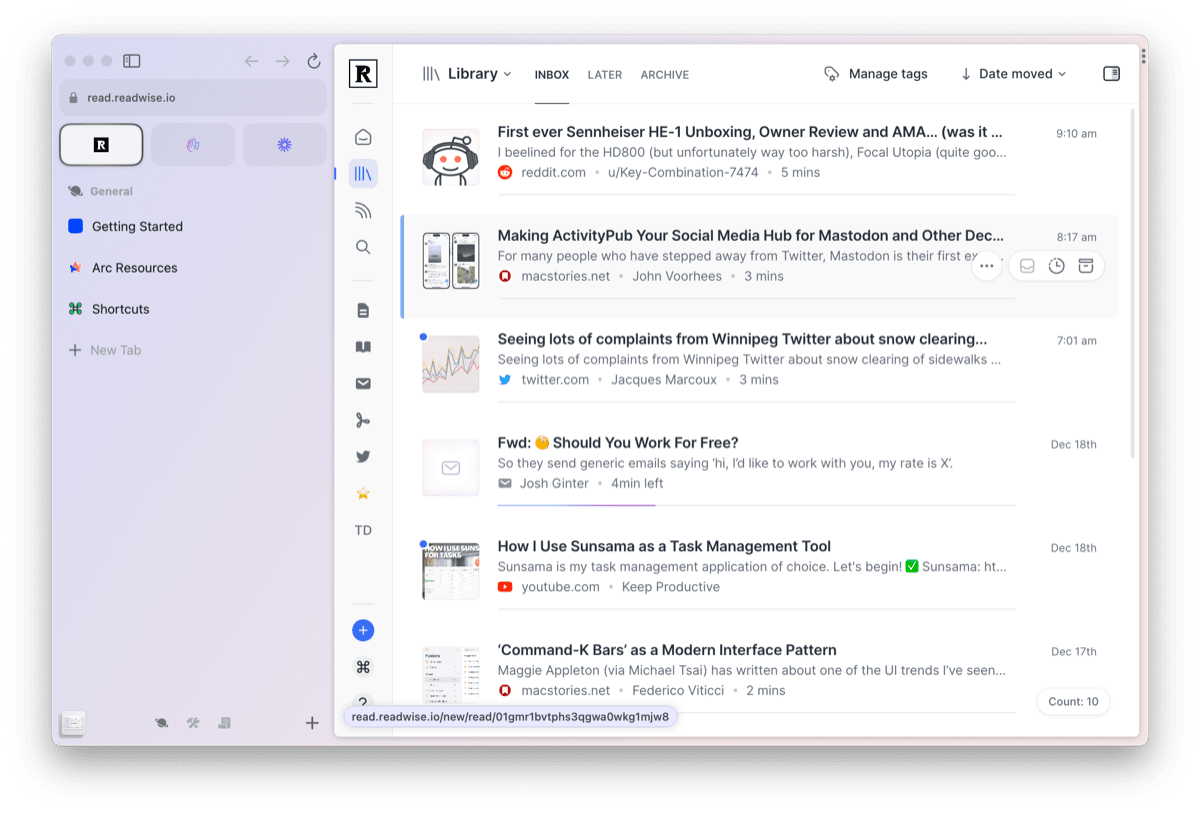The height and width of the screenshot is (814, 1200).
Task: Click the planet space icon at bottom
Action: [x=161, y=722]
